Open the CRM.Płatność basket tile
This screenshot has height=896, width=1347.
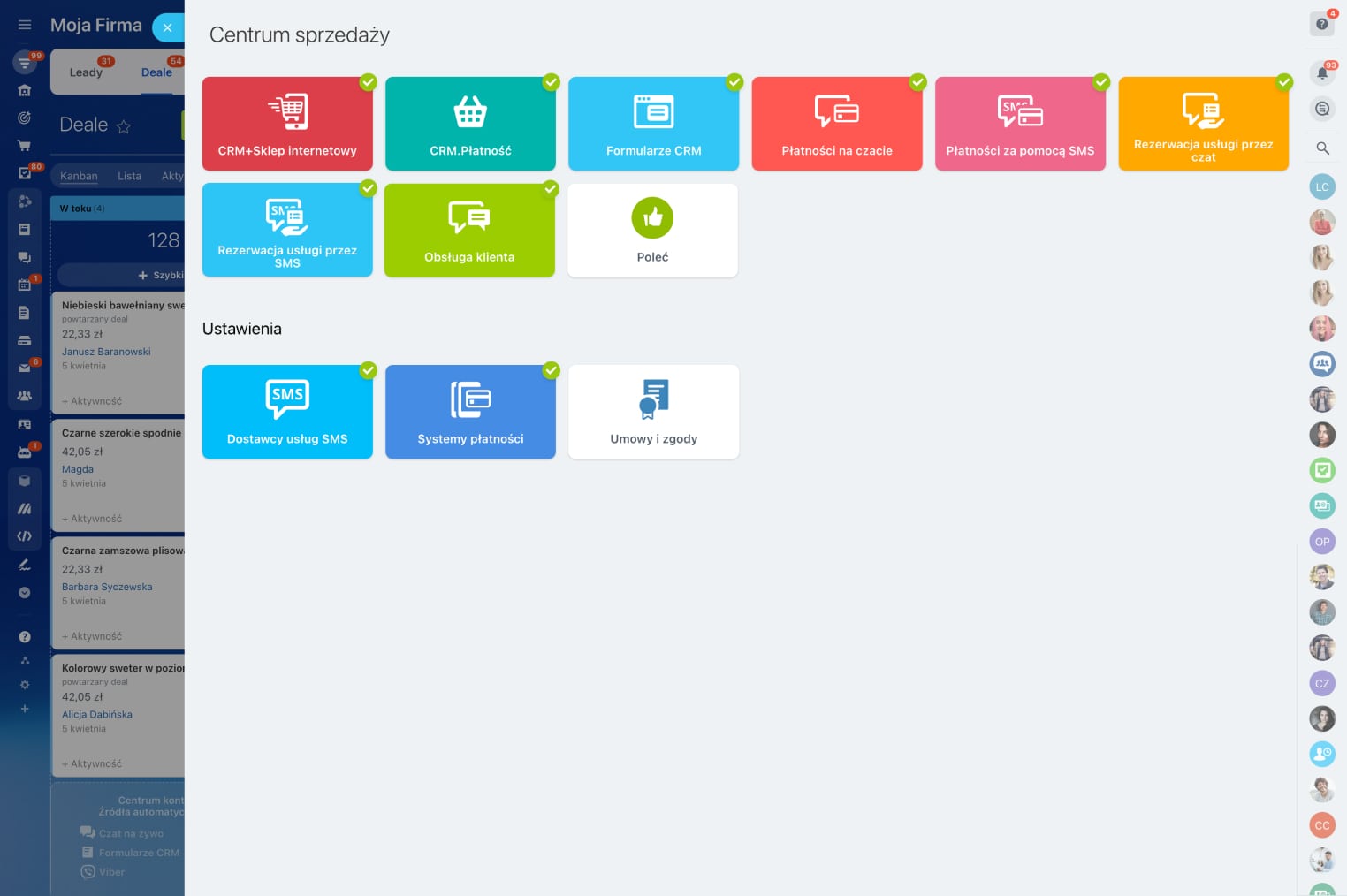point(470,124)
